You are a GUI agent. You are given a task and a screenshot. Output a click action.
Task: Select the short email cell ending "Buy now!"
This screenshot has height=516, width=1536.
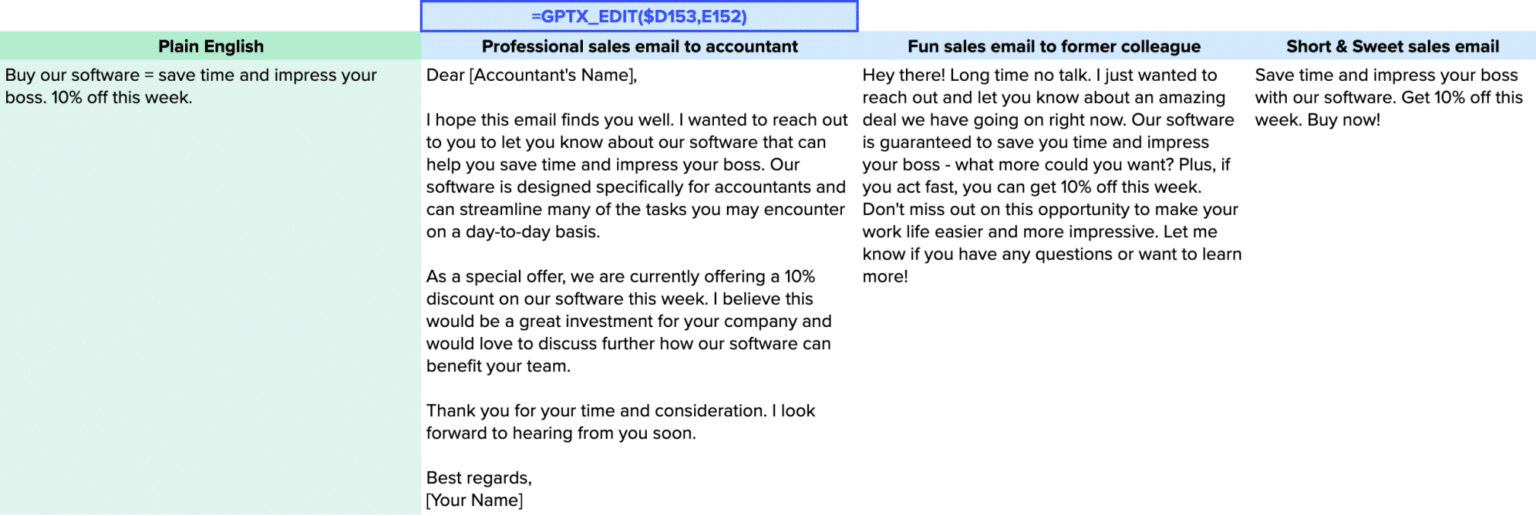coord(1389,98)
